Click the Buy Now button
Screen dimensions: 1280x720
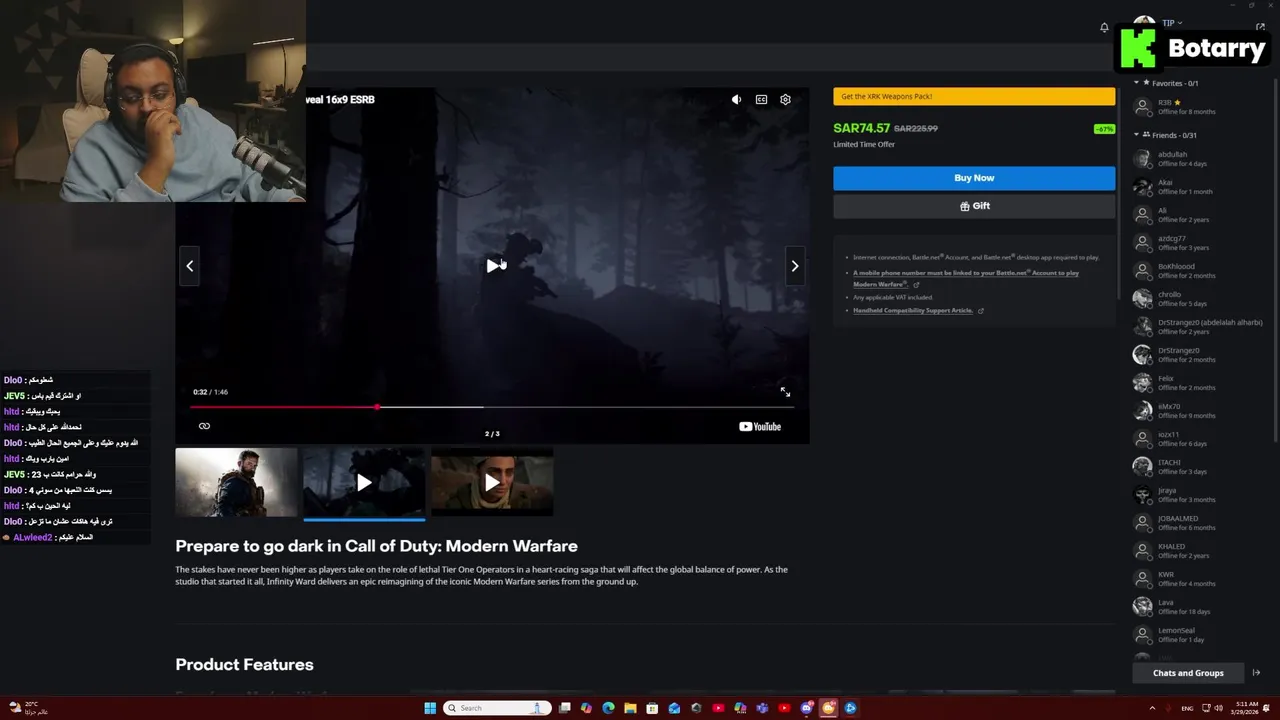click(x=974, y=178)
